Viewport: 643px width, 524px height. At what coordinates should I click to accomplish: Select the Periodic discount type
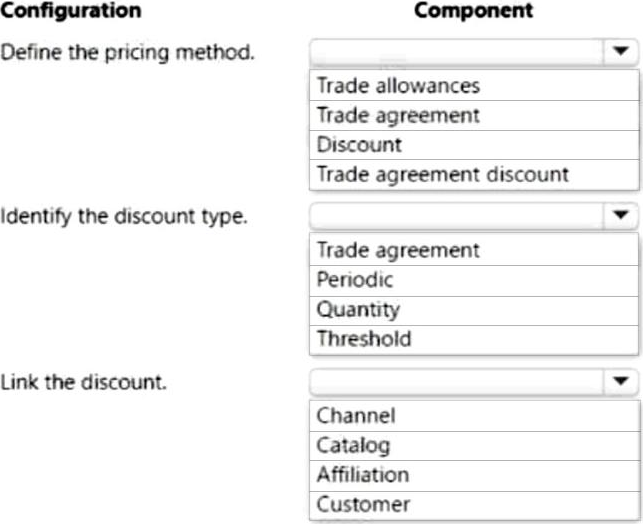tap(354, 280)
